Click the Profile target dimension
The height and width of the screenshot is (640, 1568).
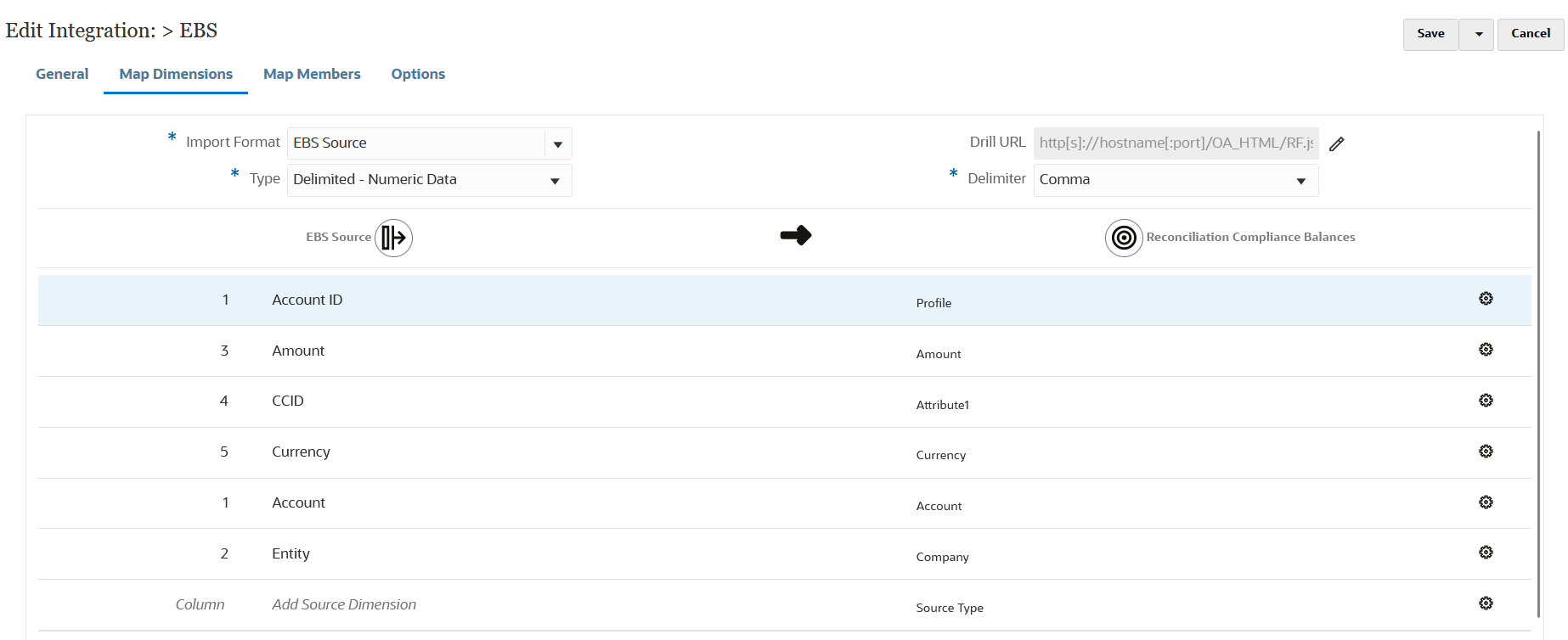(x=933, y=303)
